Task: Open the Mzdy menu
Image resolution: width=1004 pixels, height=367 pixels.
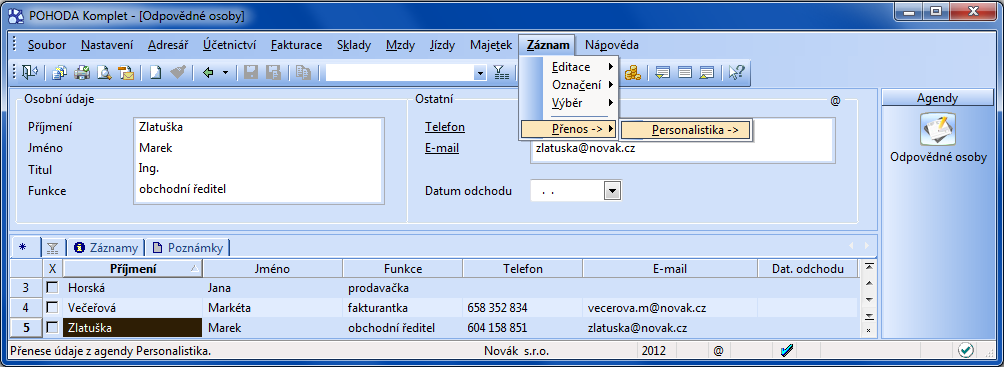Action: pyautogui.click(x=401, y=45)
